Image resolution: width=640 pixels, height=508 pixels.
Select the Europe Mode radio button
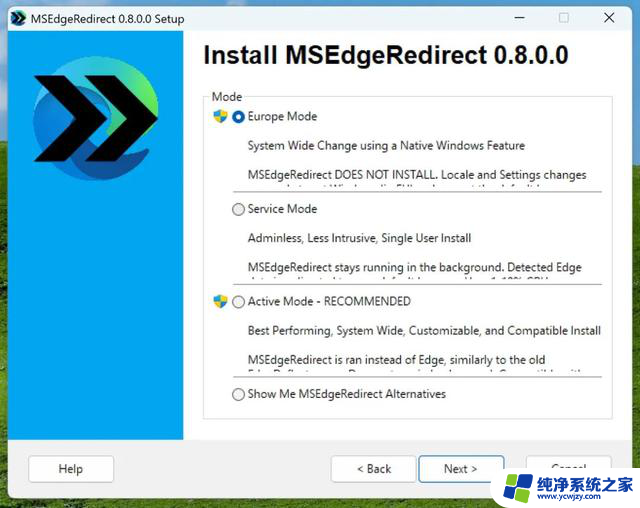pos(238,117)
